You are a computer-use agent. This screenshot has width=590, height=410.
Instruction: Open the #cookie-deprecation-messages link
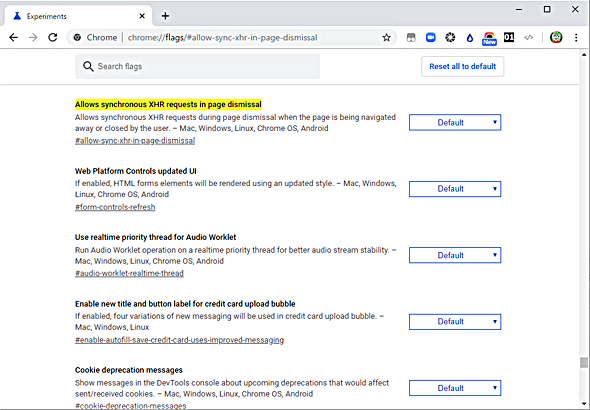coord(130,406)
